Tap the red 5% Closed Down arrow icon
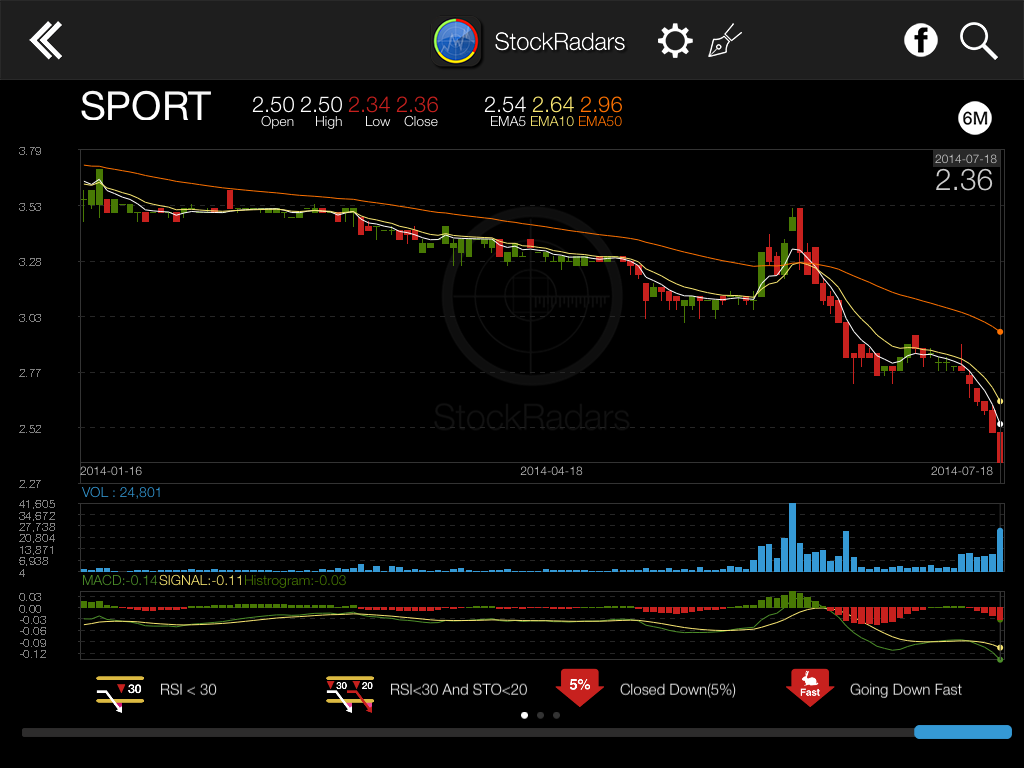The image size is (1024, 768). point(579,688)
